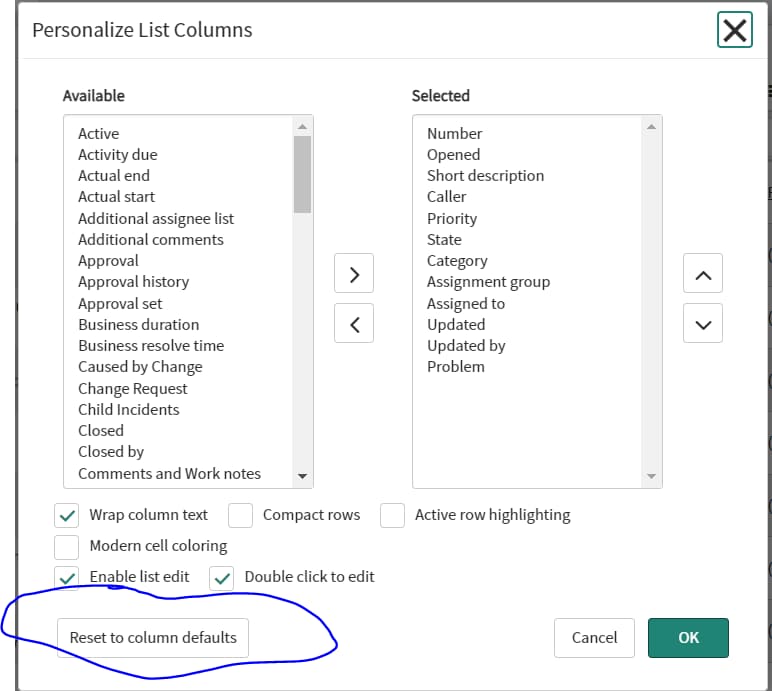Move selected column up with chevron
This screenshot has width=772, height=691.
click(703, 273)
